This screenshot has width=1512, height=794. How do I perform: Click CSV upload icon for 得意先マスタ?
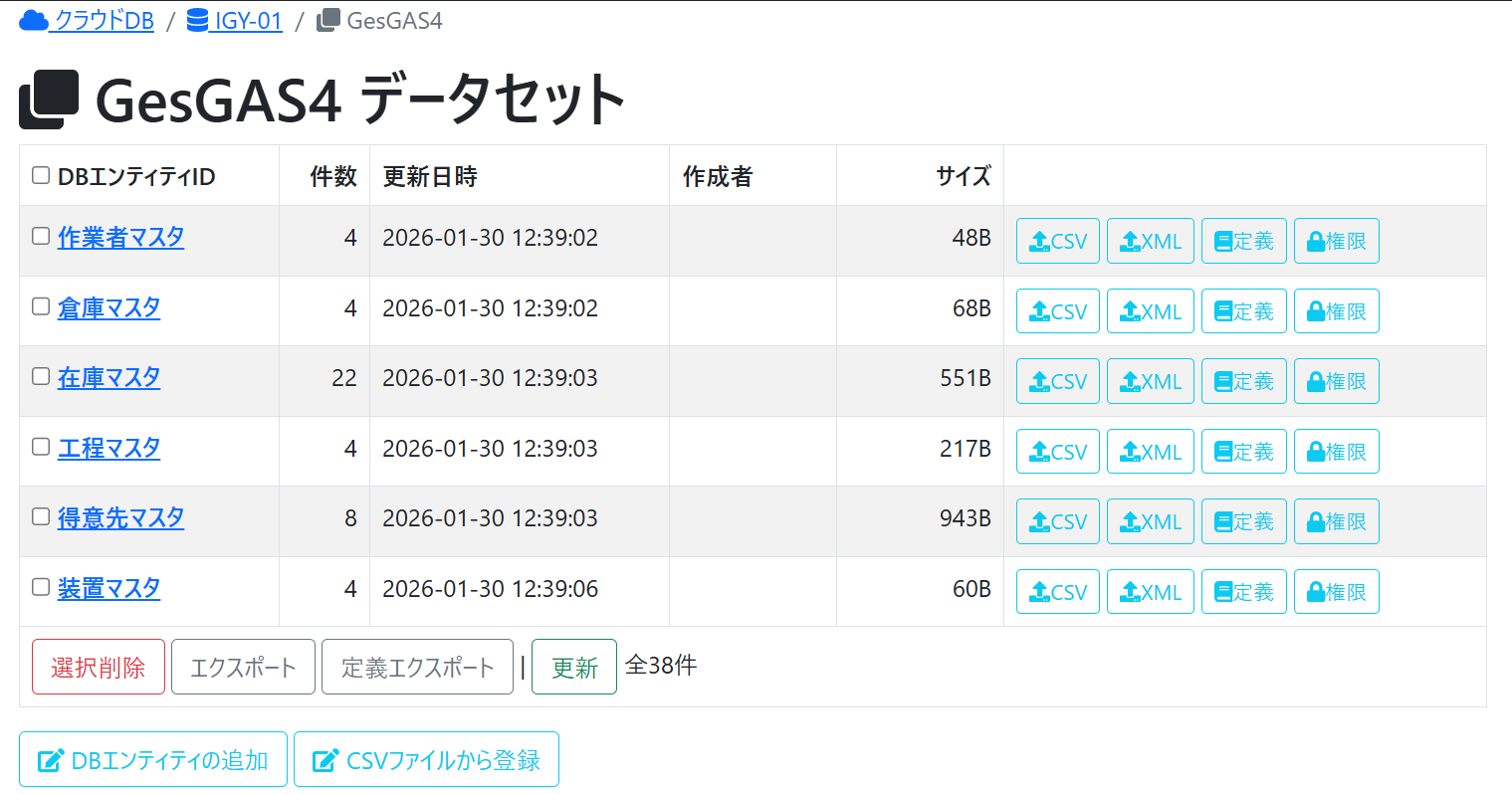(1040, 522)
